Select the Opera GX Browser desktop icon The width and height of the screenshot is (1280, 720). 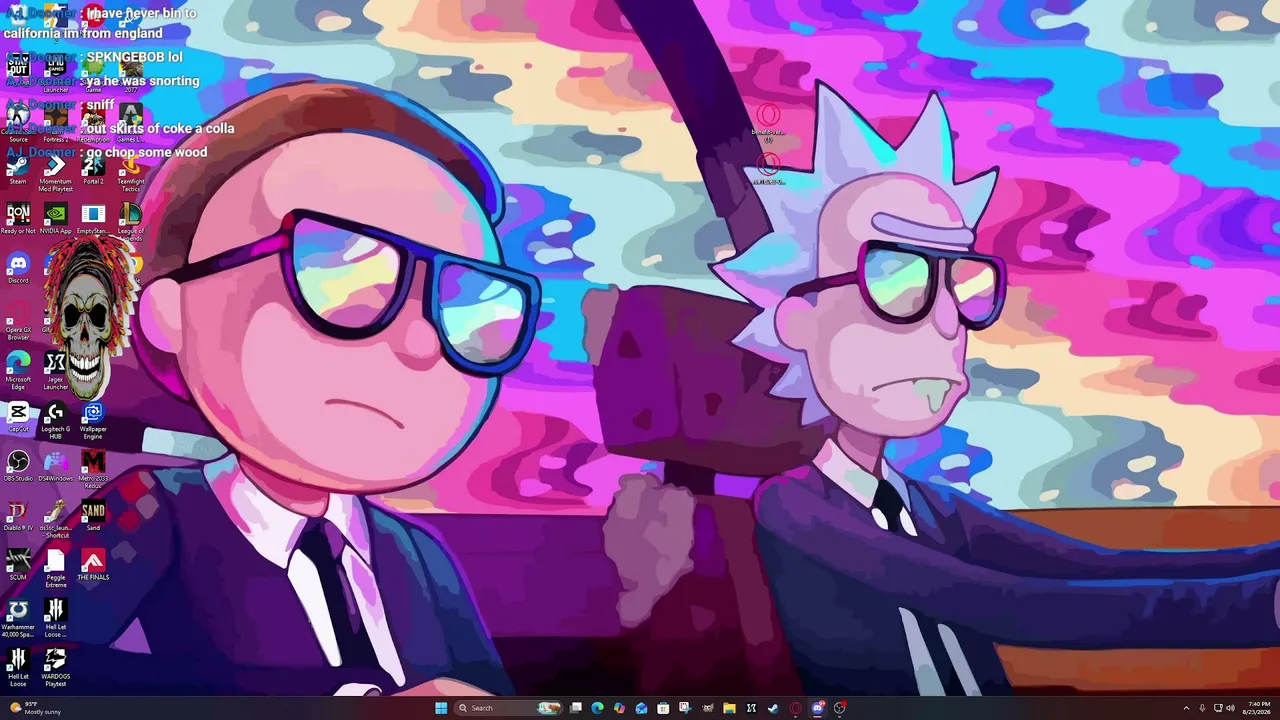point(18,322)
